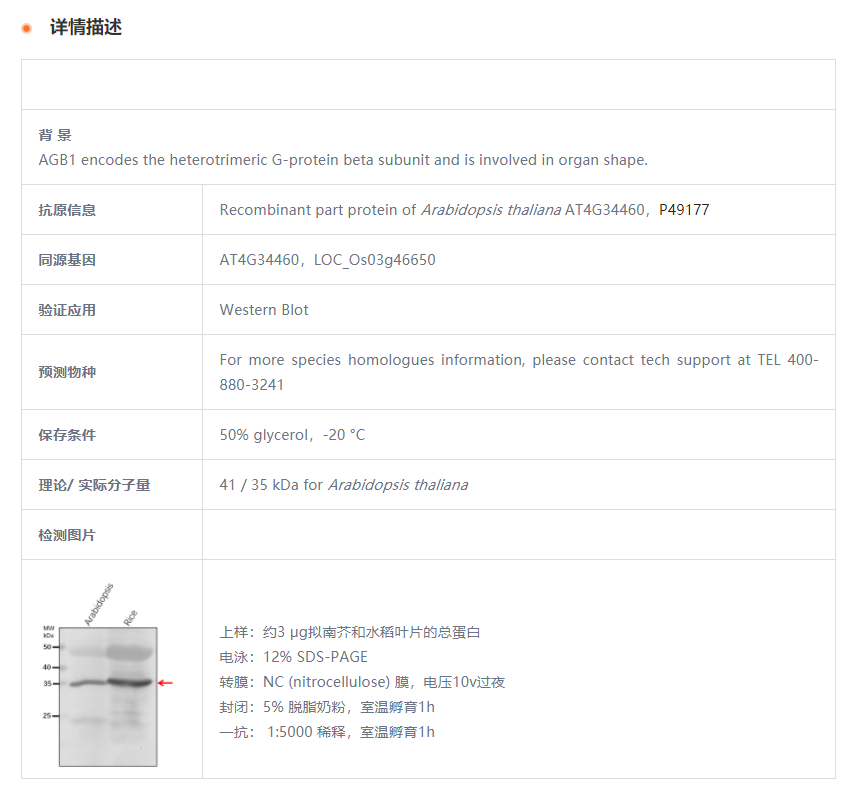Click the 12% SDS-PAGE electrophoresis line
Image resolution: width=846 pixels, height=788 pixels.
[x=293, y=657]
